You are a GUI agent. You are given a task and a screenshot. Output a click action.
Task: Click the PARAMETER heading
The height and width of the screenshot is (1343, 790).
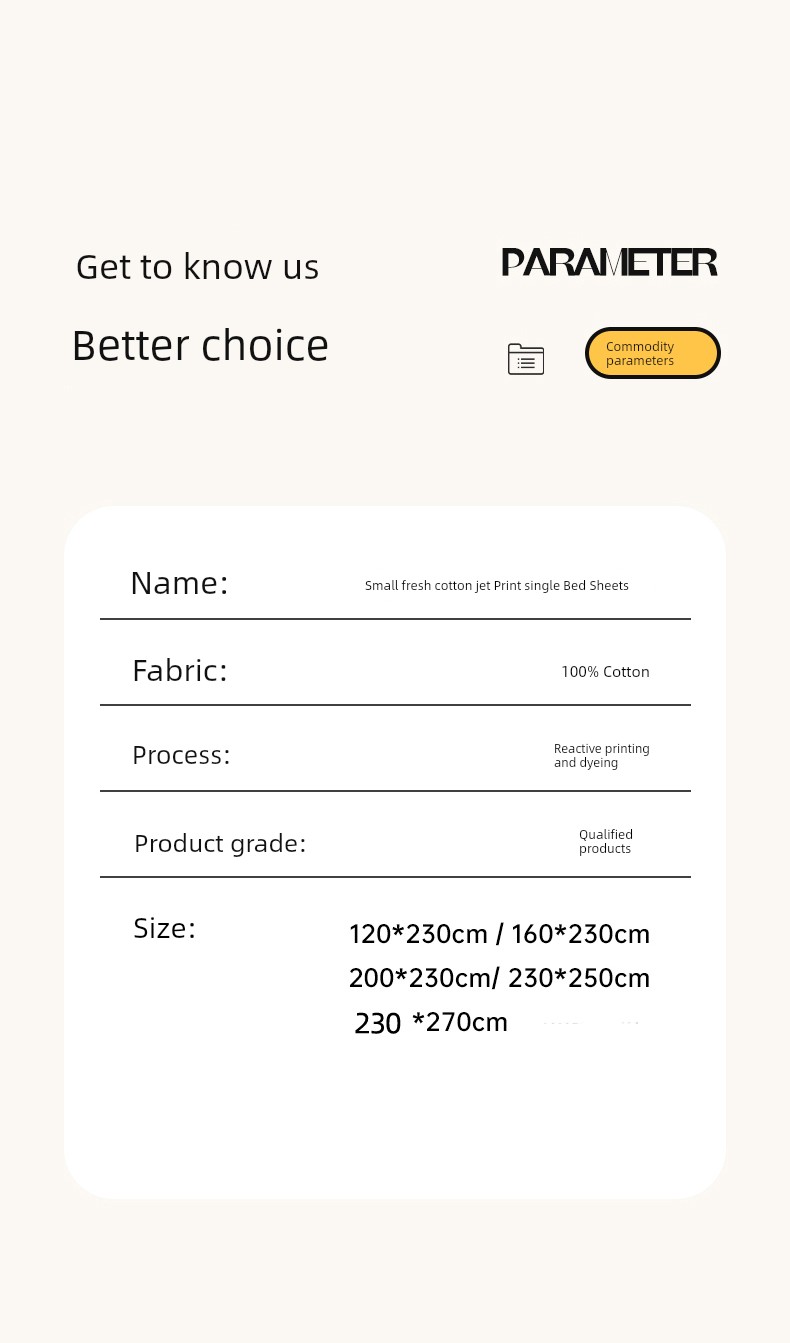[x=609, y=263]
